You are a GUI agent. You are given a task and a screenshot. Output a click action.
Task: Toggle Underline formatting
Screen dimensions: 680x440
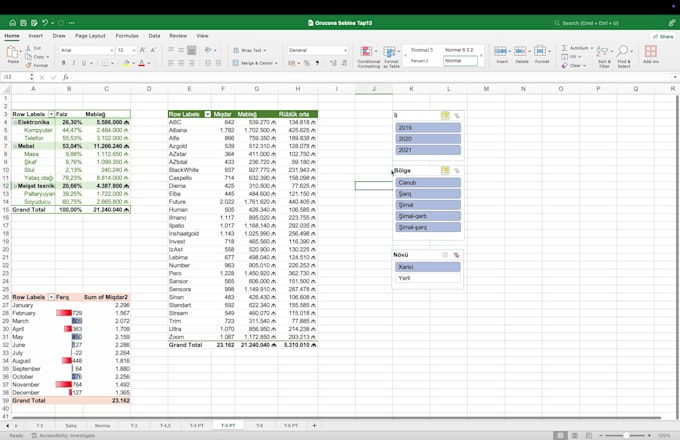(84, 63)
